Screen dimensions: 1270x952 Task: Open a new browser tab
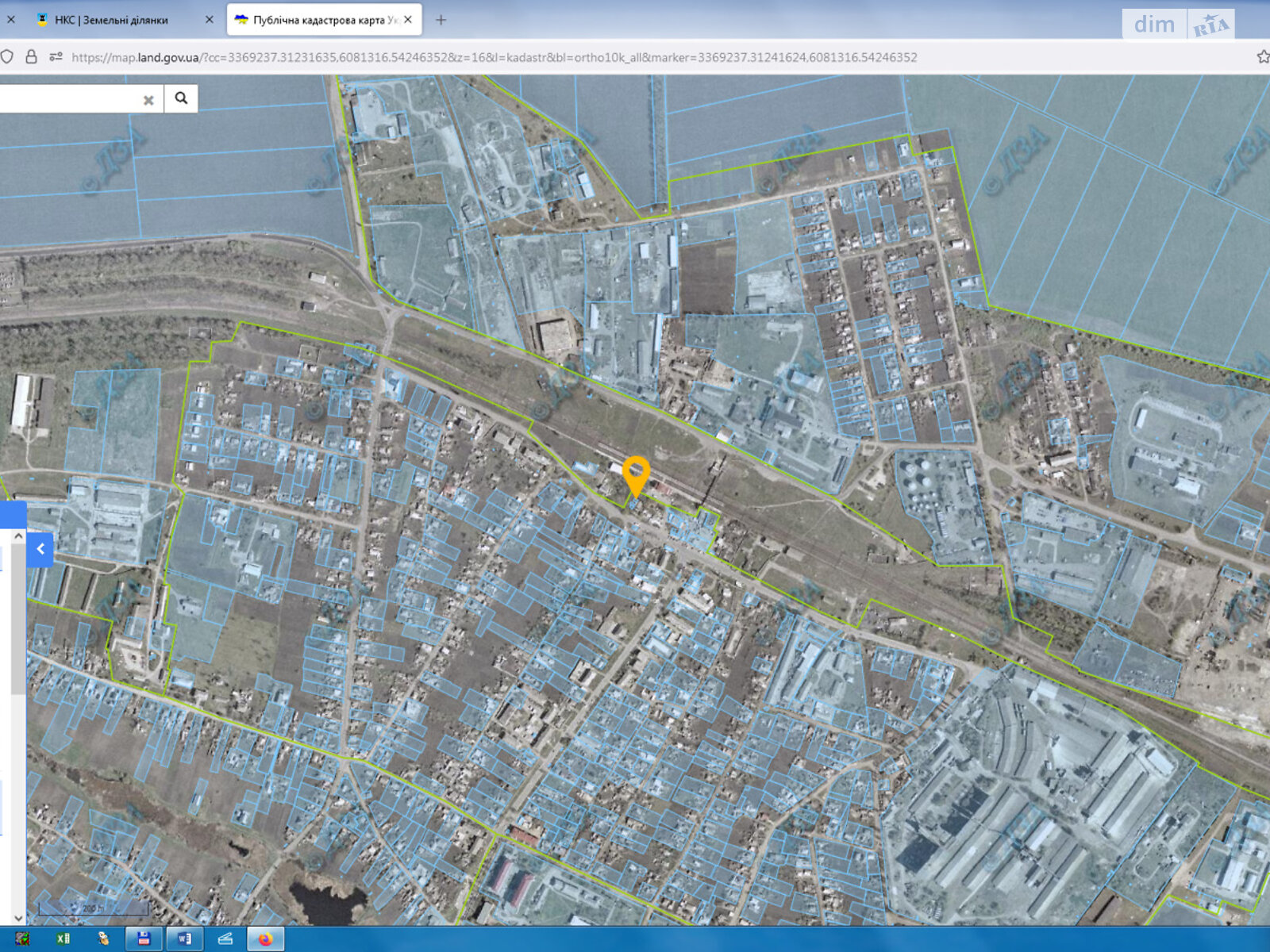coord(441,20)
